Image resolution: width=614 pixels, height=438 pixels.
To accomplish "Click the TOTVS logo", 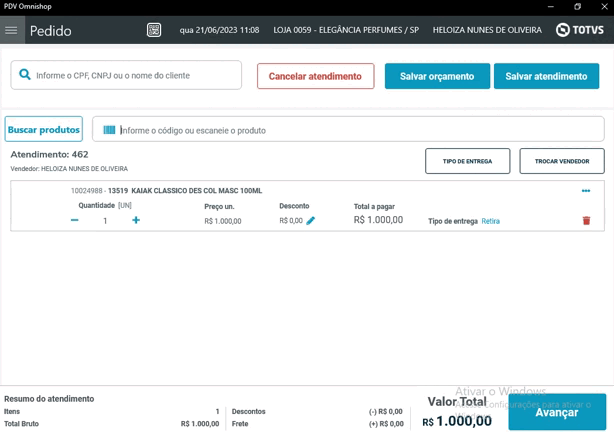I will pos(580,30).
